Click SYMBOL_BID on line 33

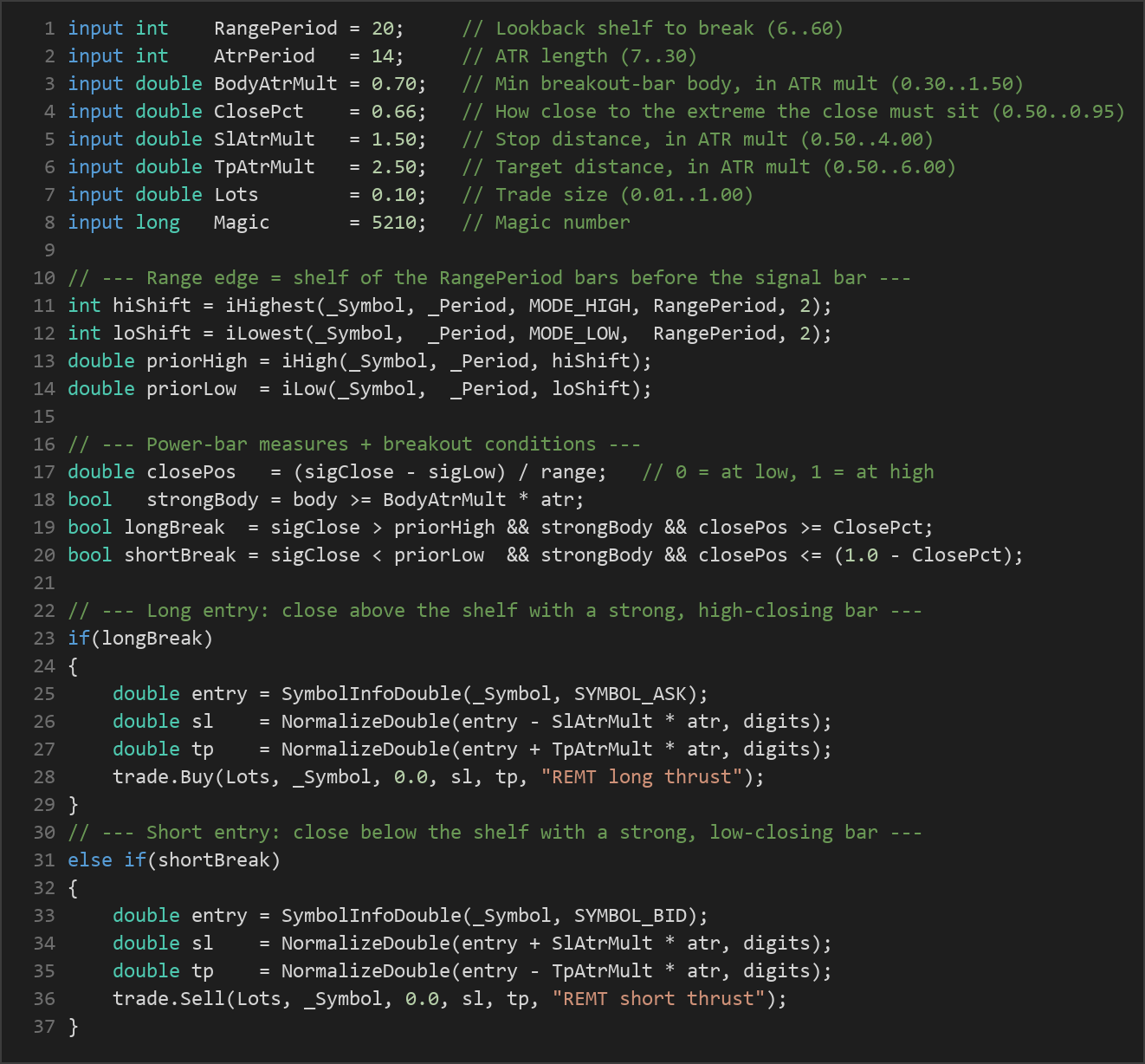click(x=630, y=915)
